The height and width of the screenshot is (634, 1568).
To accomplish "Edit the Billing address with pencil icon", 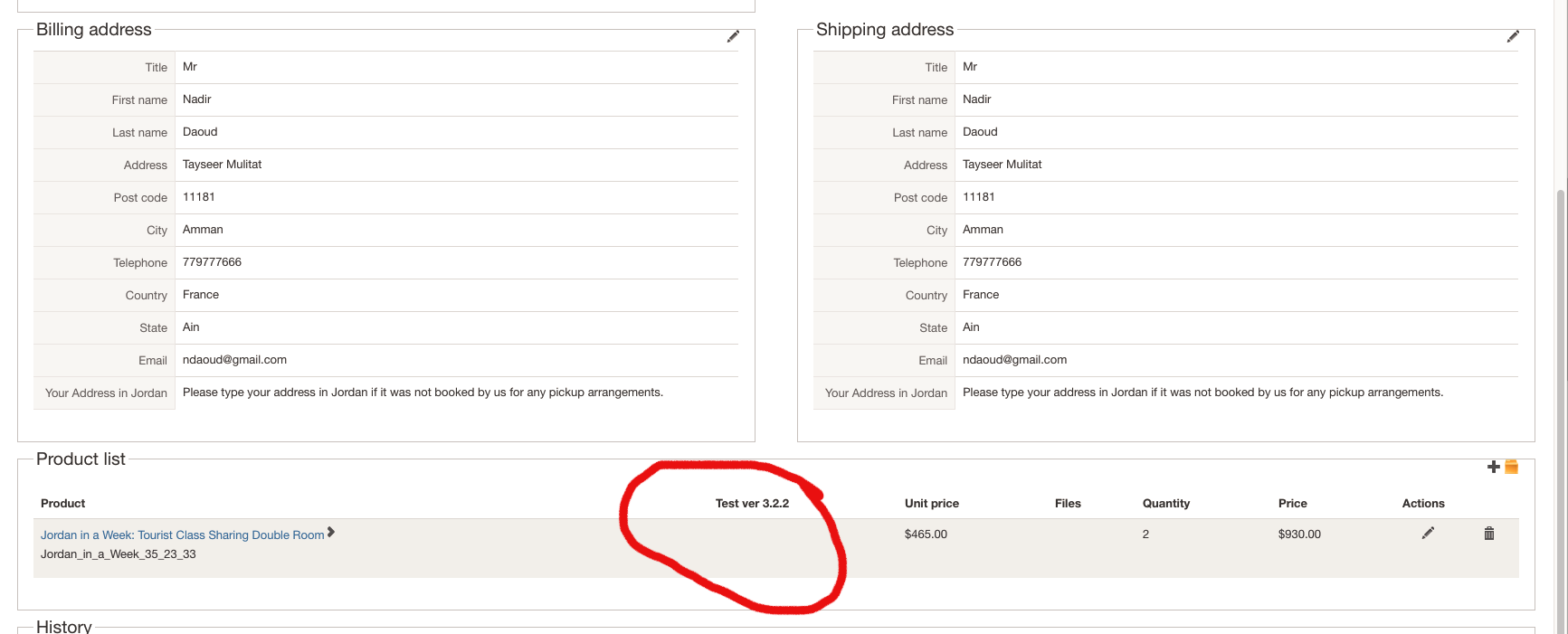I will pyautogui.click(x=733, y=36).
